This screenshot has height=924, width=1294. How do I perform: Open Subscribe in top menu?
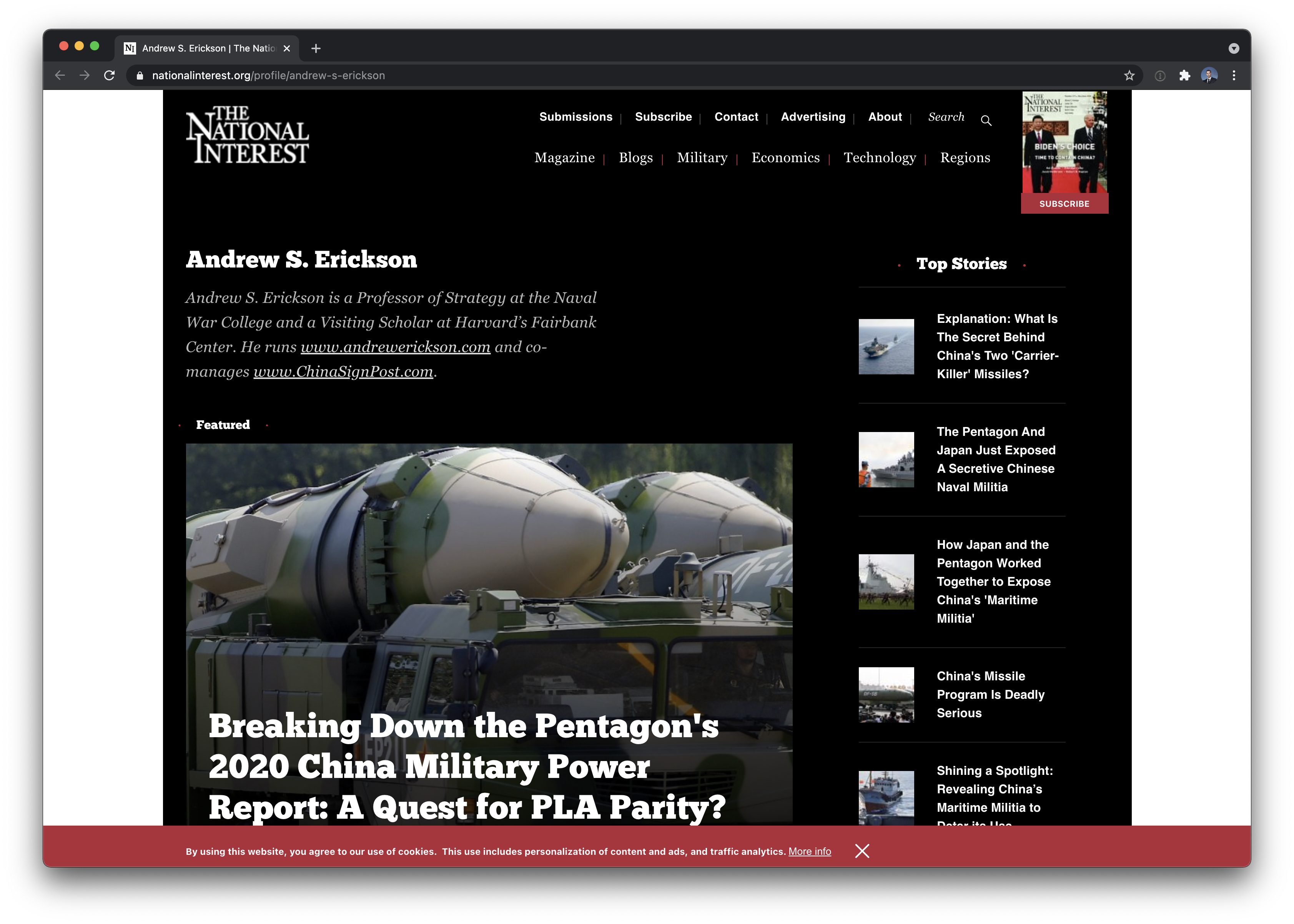click(x=664, y=116)
